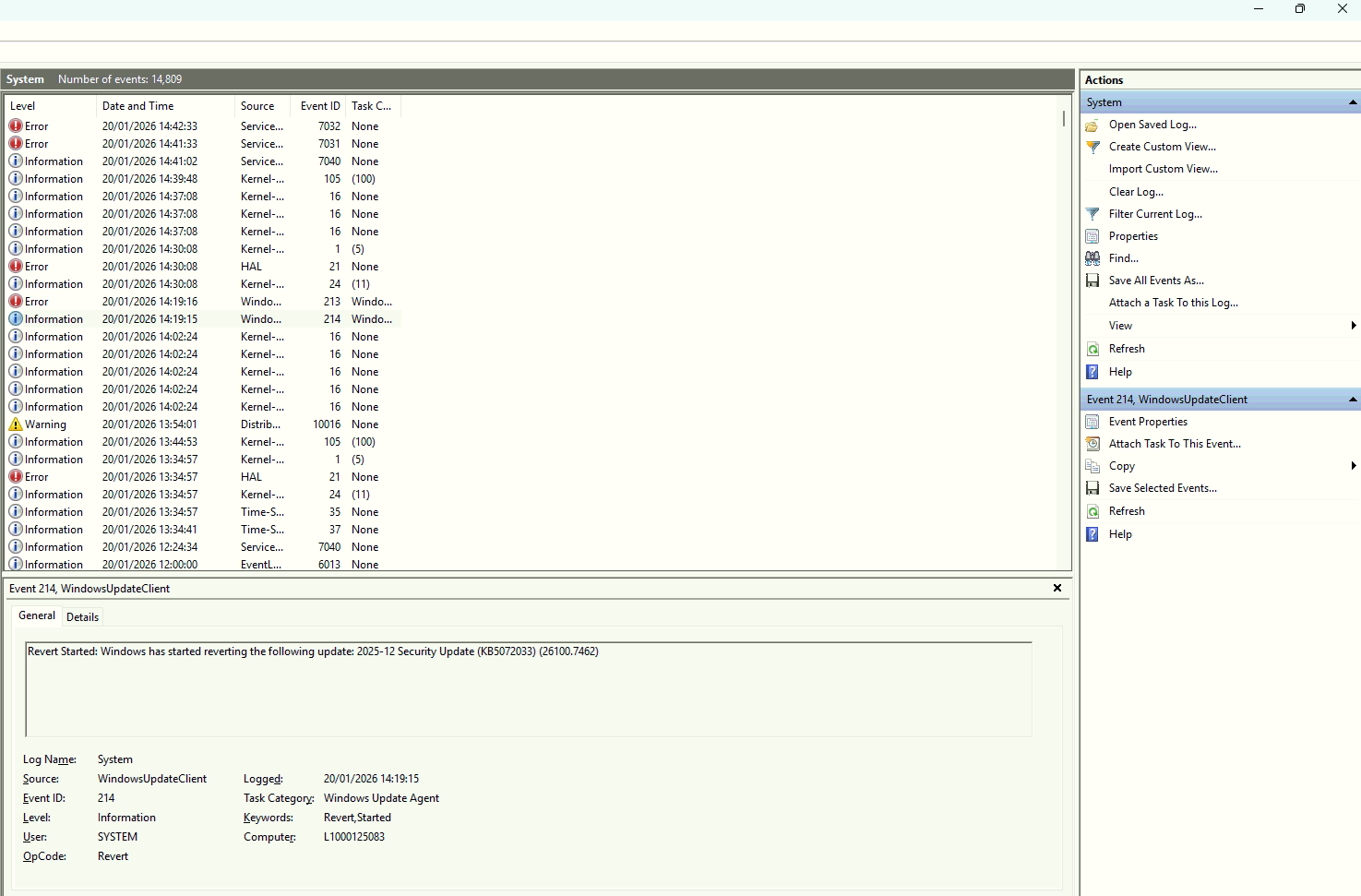Collapse the Event 214 WindowsUpdateClient section
Viewport: 1361px width, 896px height.
coord(1351,399)
